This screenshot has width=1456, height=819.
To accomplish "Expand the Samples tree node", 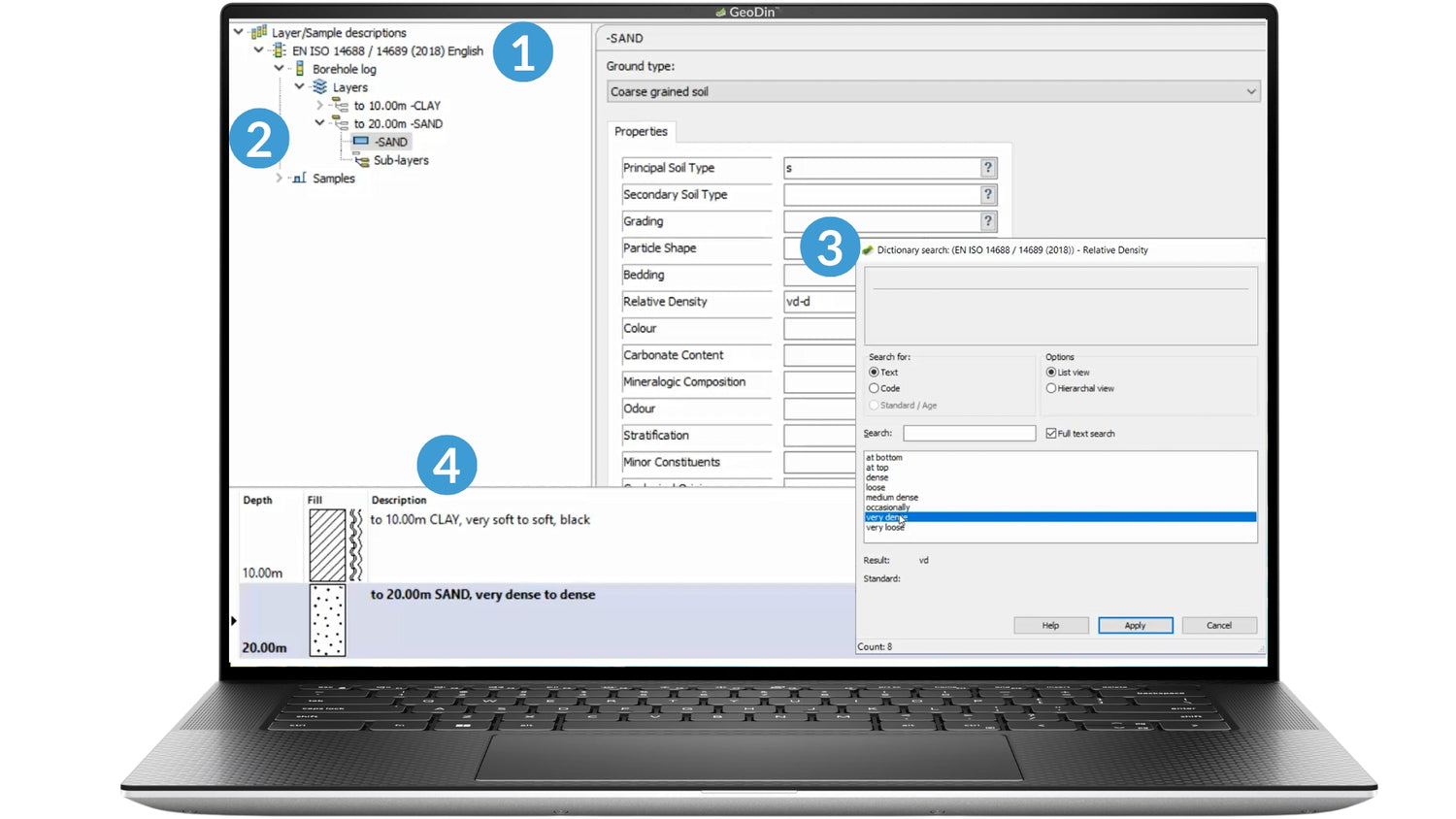I will pyautogui.click(x=280, y=179).
